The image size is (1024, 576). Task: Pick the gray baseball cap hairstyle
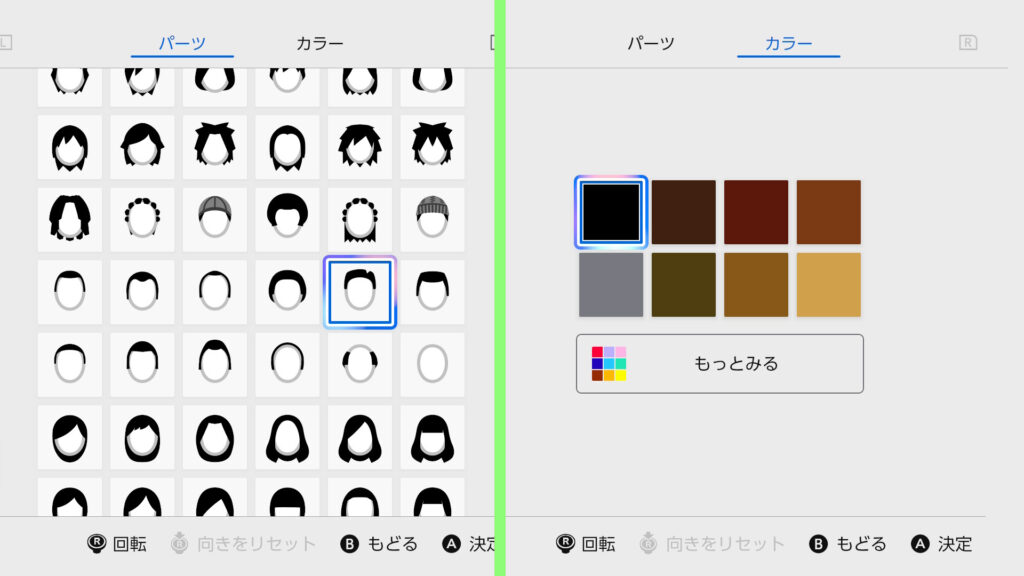[x=214, y=220]
